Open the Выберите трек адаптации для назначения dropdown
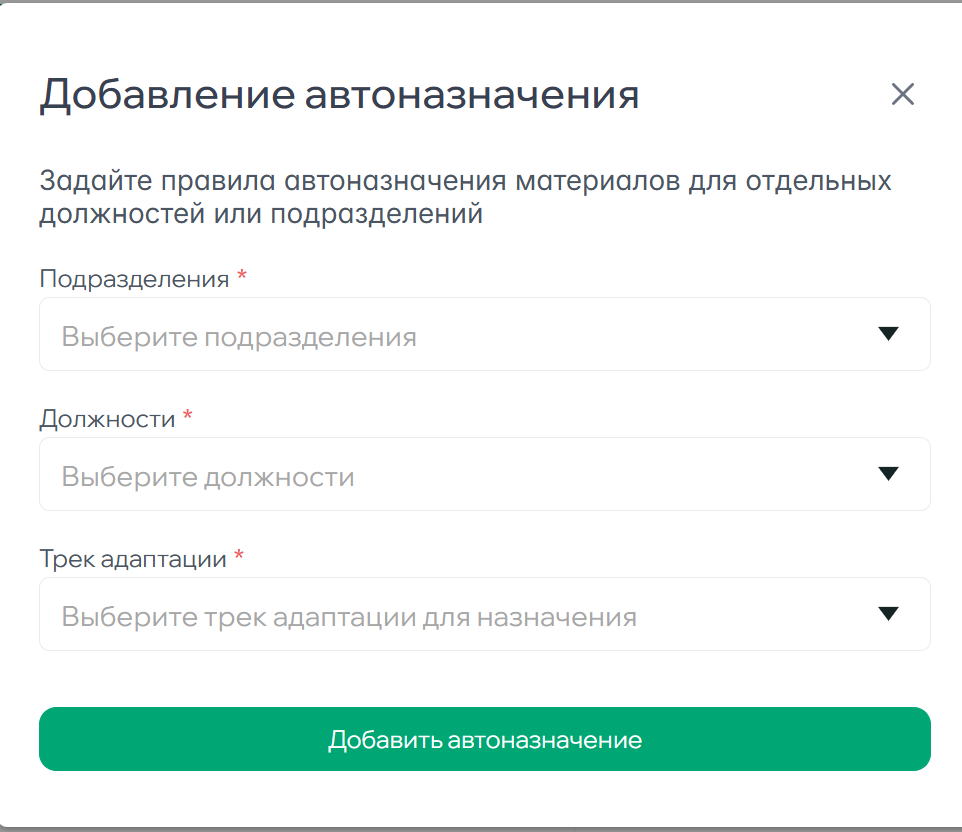 (450, 615)
